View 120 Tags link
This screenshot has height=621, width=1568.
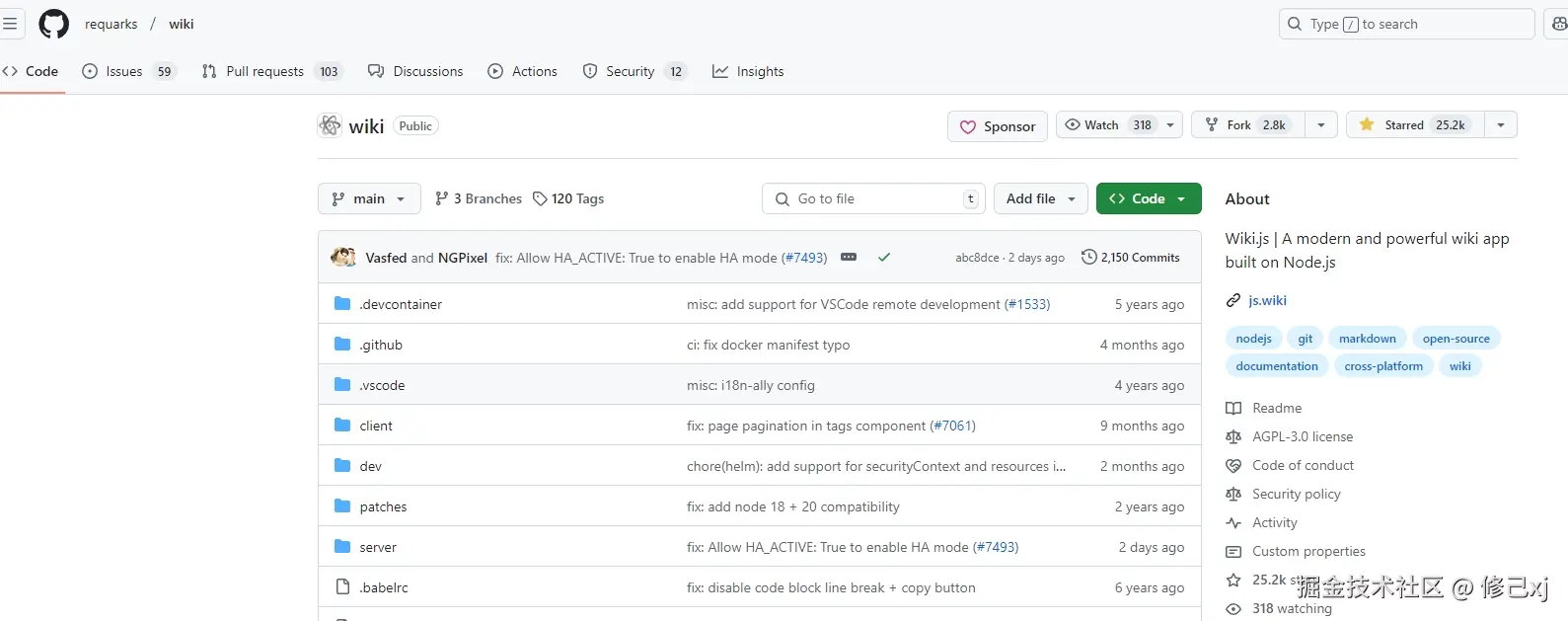(x=568, y=198)
